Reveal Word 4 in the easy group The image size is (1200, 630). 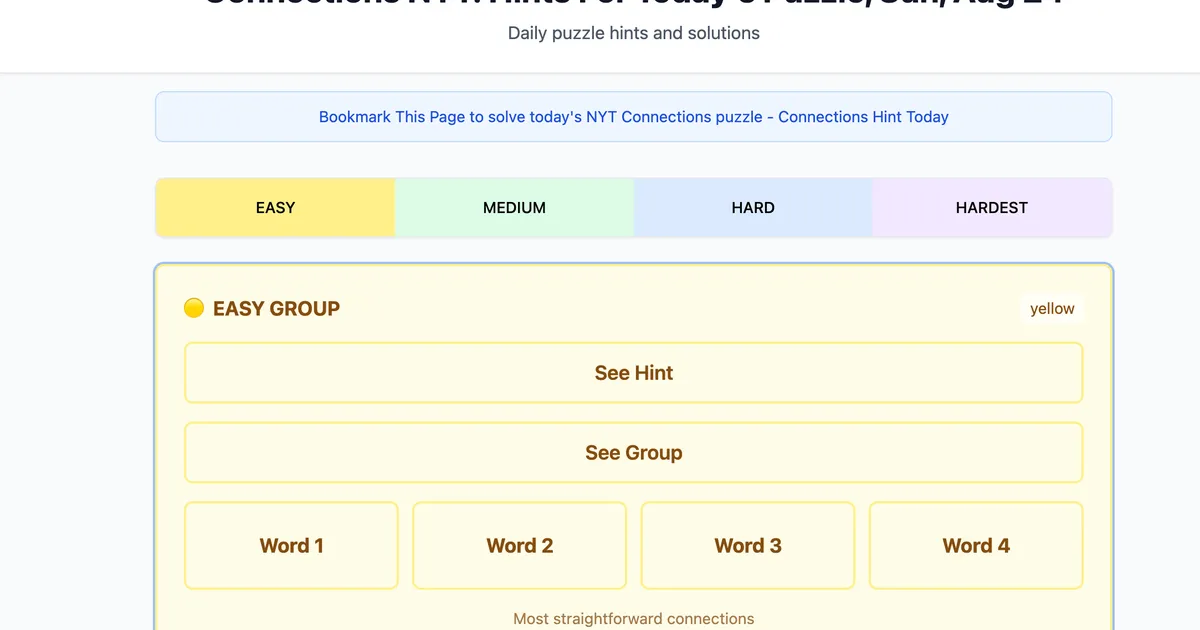975,545
